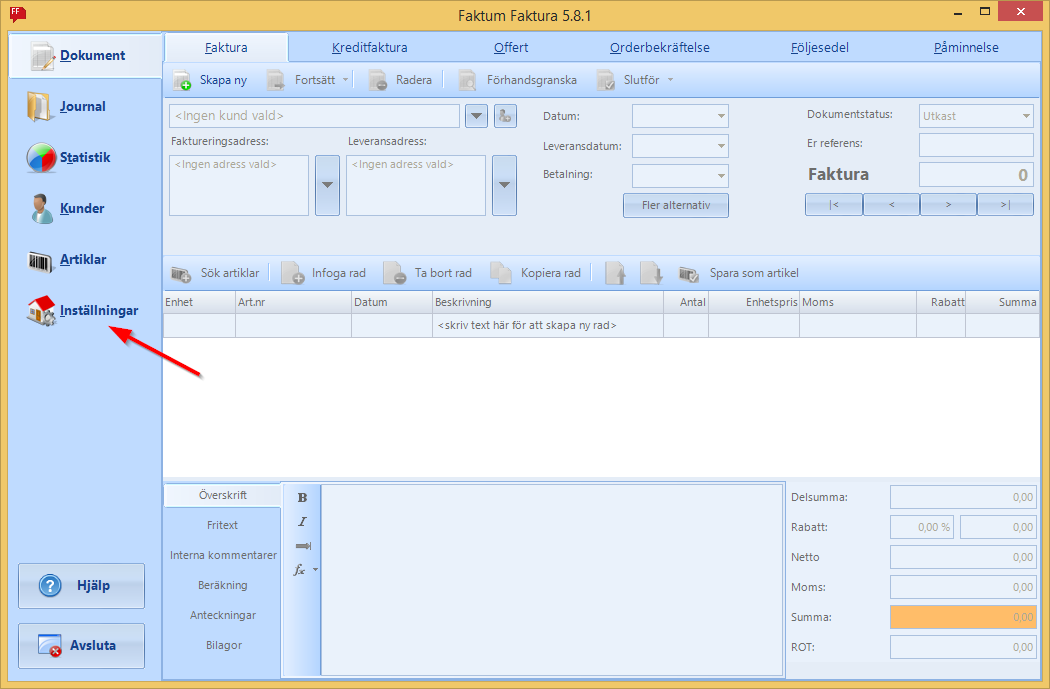1050x689 pixels.
Task: Save row via Spara som artikel
Action: pyautogui.click(x=739, y=273)
